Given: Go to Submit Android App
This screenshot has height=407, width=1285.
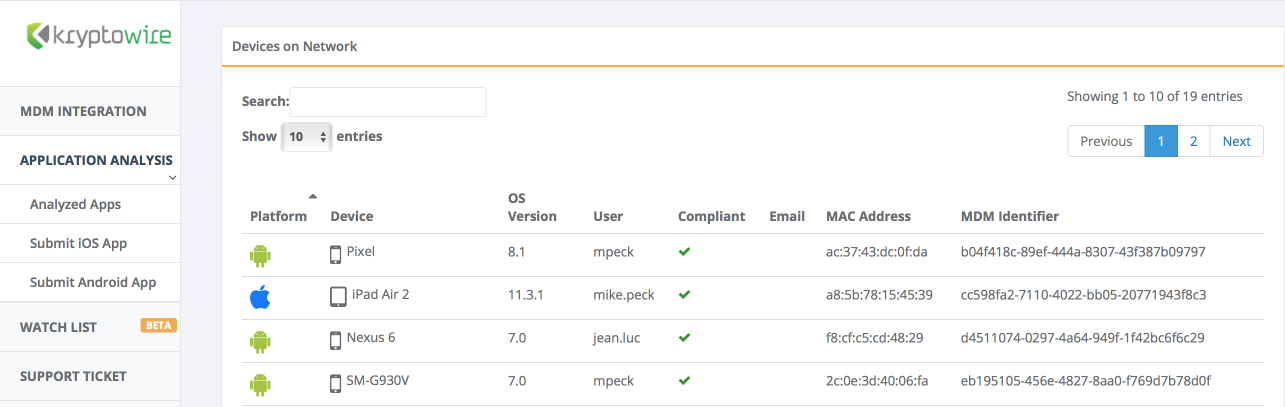Looking at the screenshot, I should pos(93,282).
